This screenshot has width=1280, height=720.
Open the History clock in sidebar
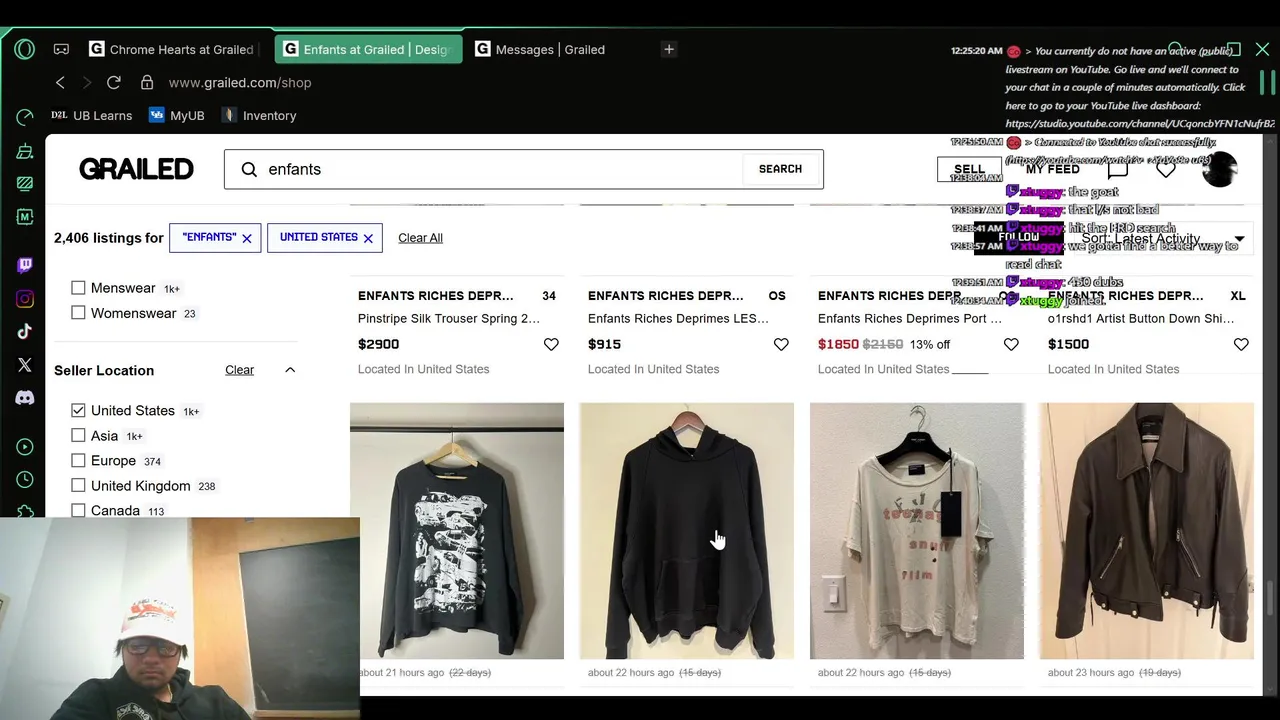point(25,480)
